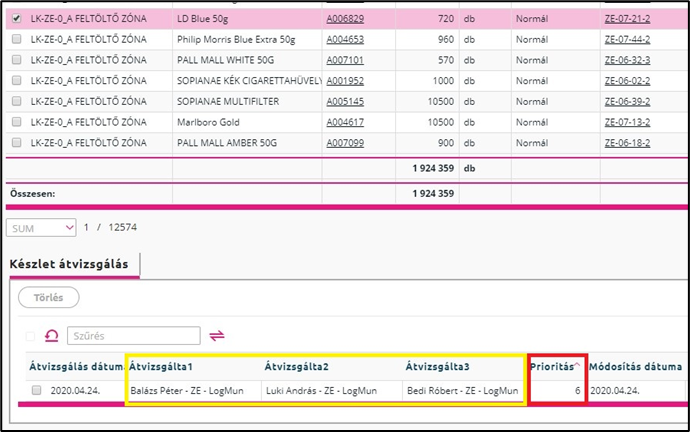Click the quantity 1000 cell
690x432 pixels.
pyautogui.click(x=443, y=81)
